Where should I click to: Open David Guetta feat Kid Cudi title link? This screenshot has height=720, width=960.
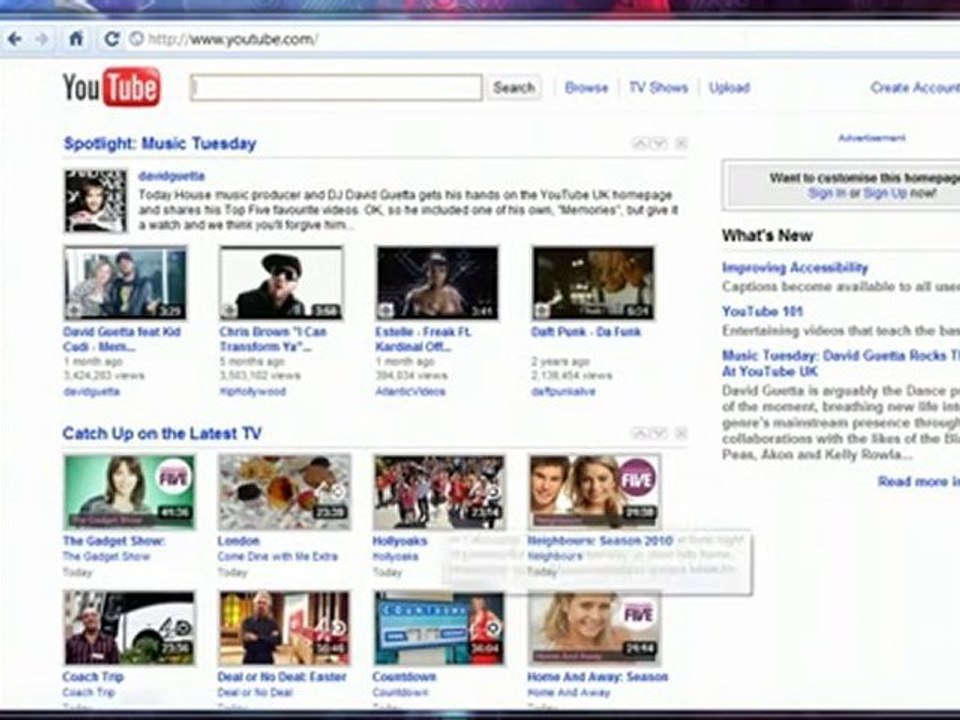(122, 339)
